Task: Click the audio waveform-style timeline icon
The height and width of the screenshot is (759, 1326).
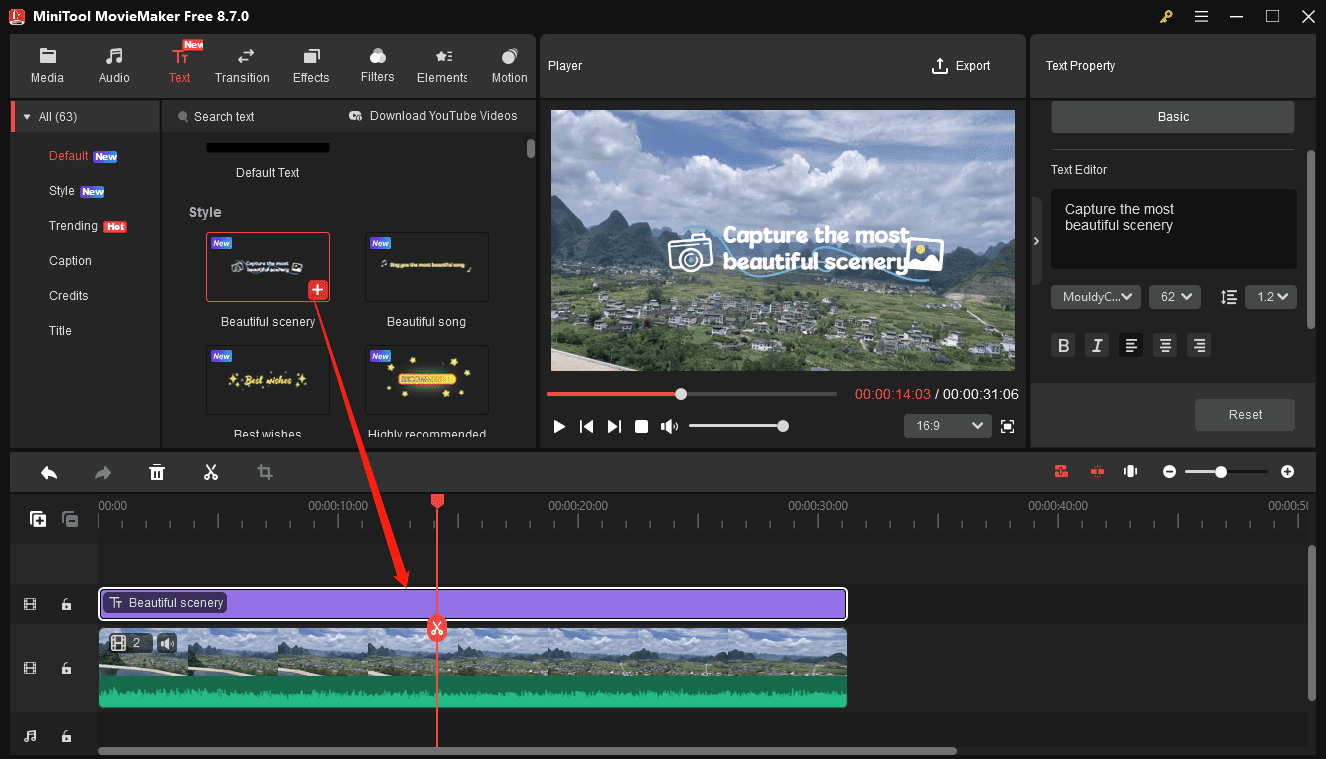Action: 1131,471
